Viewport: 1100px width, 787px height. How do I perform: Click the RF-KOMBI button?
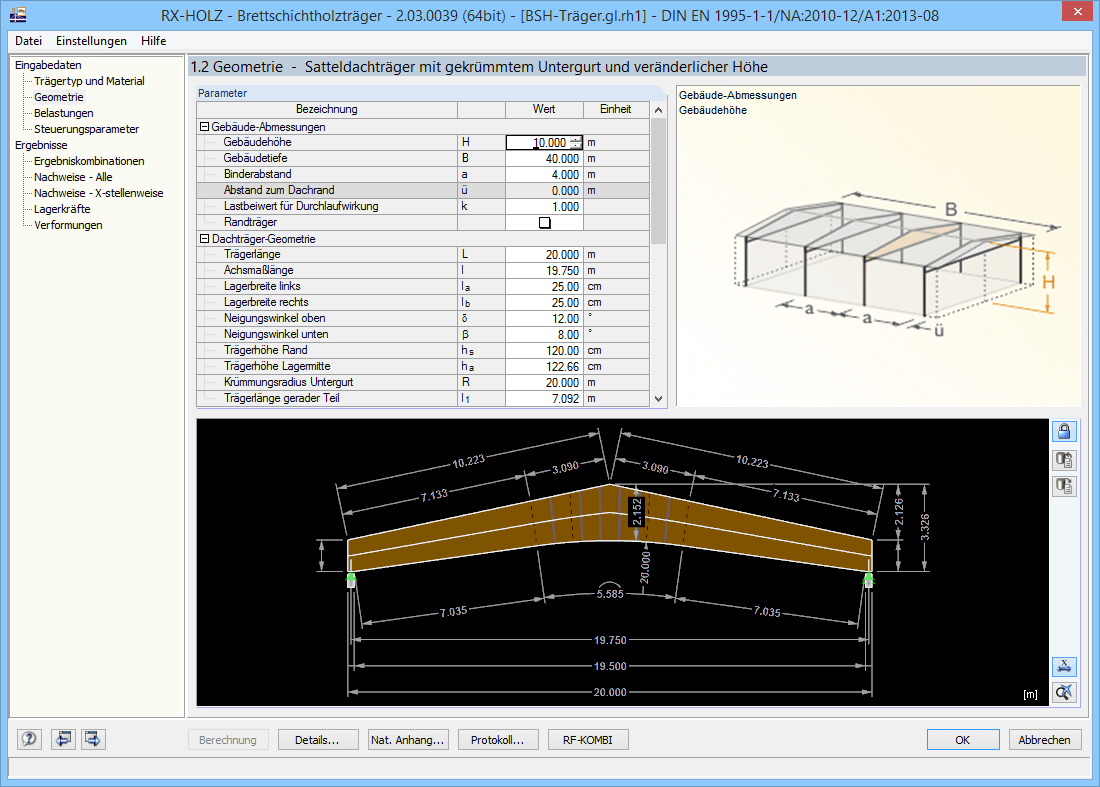coord(588,740)
